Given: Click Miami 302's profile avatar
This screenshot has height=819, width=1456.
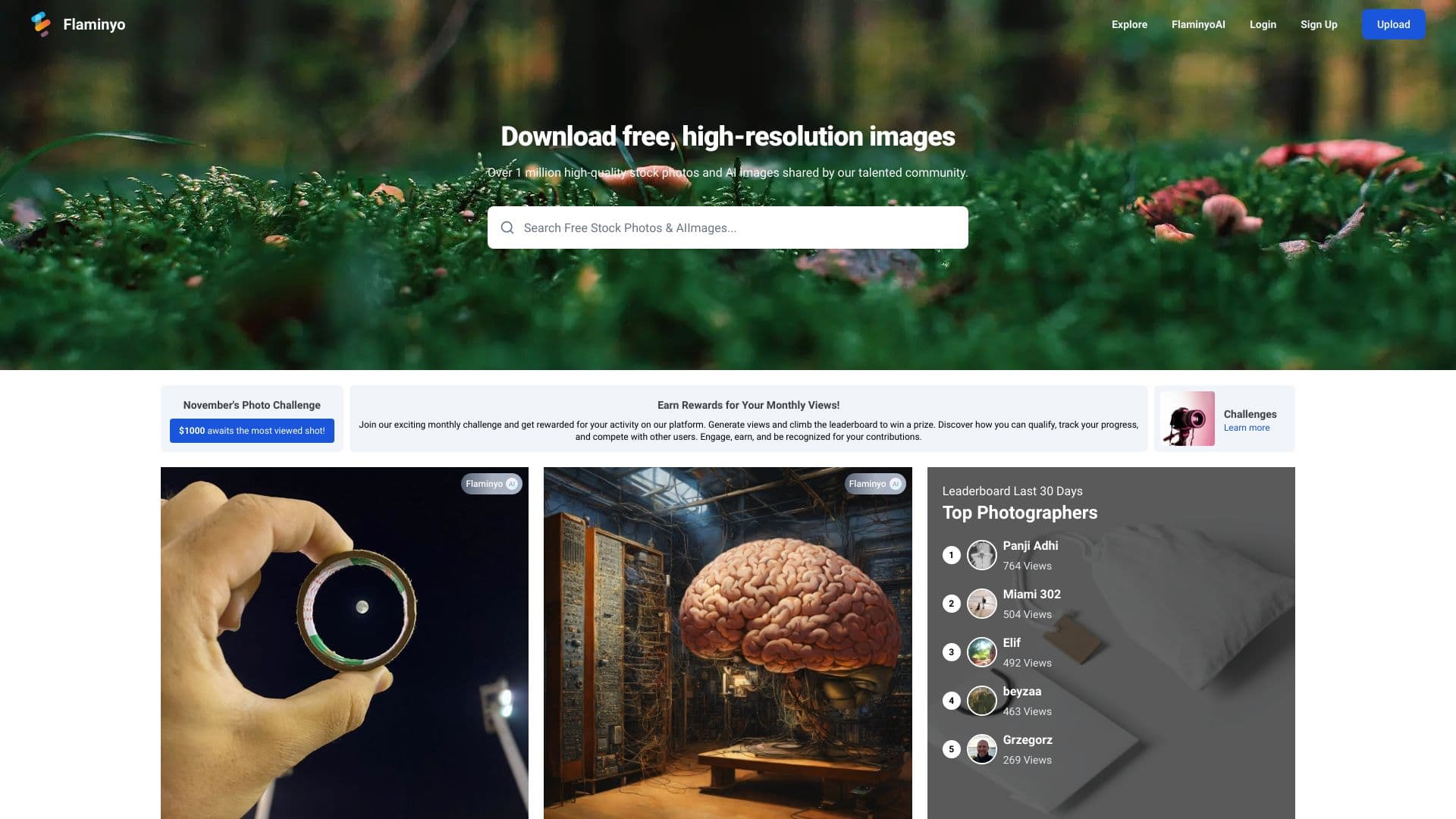Looking at the screenshot, I should click(x=981, y=604).
